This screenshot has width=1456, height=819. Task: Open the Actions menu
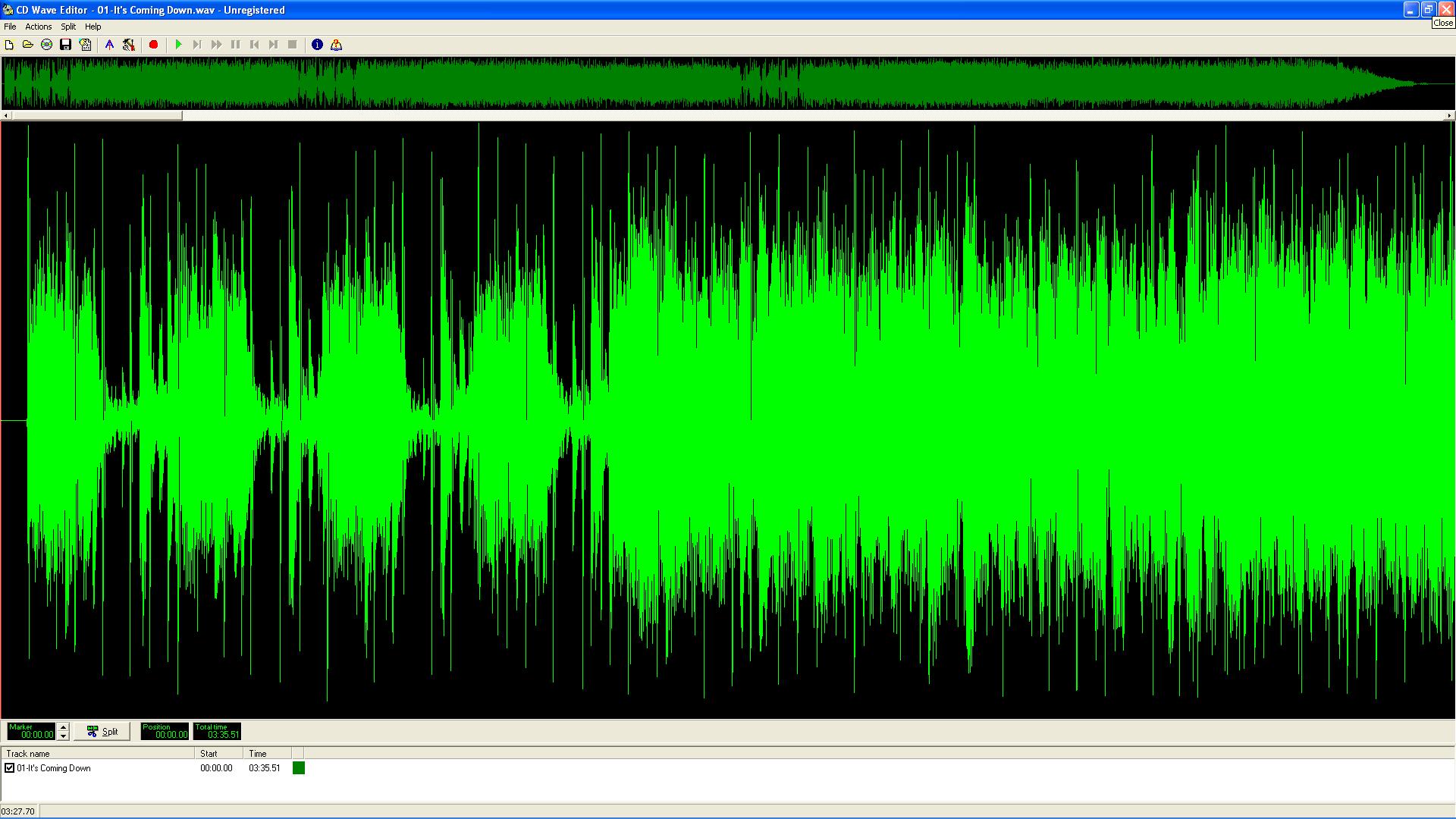[38, 27]
